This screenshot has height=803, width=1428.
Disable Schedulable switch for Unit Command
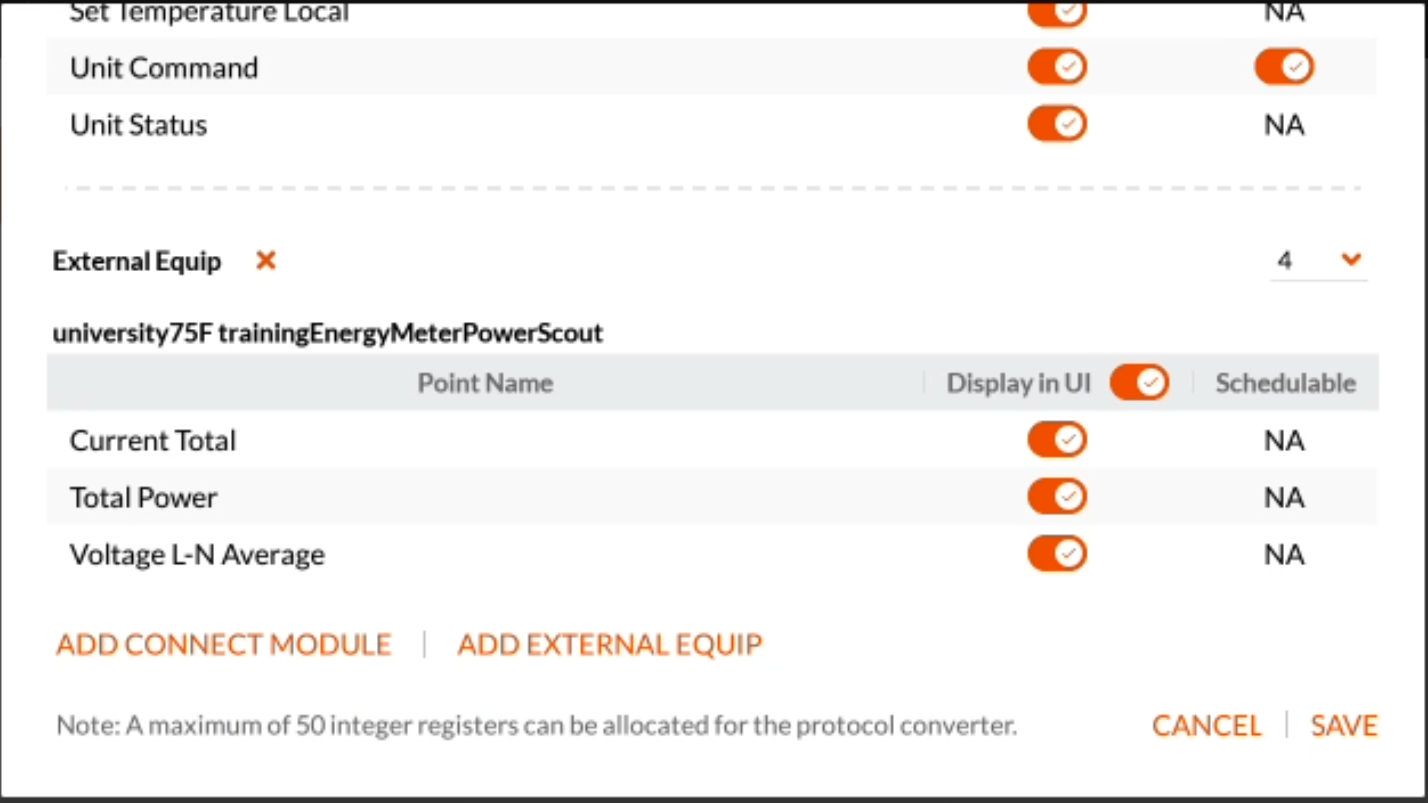click(1284, 67)
